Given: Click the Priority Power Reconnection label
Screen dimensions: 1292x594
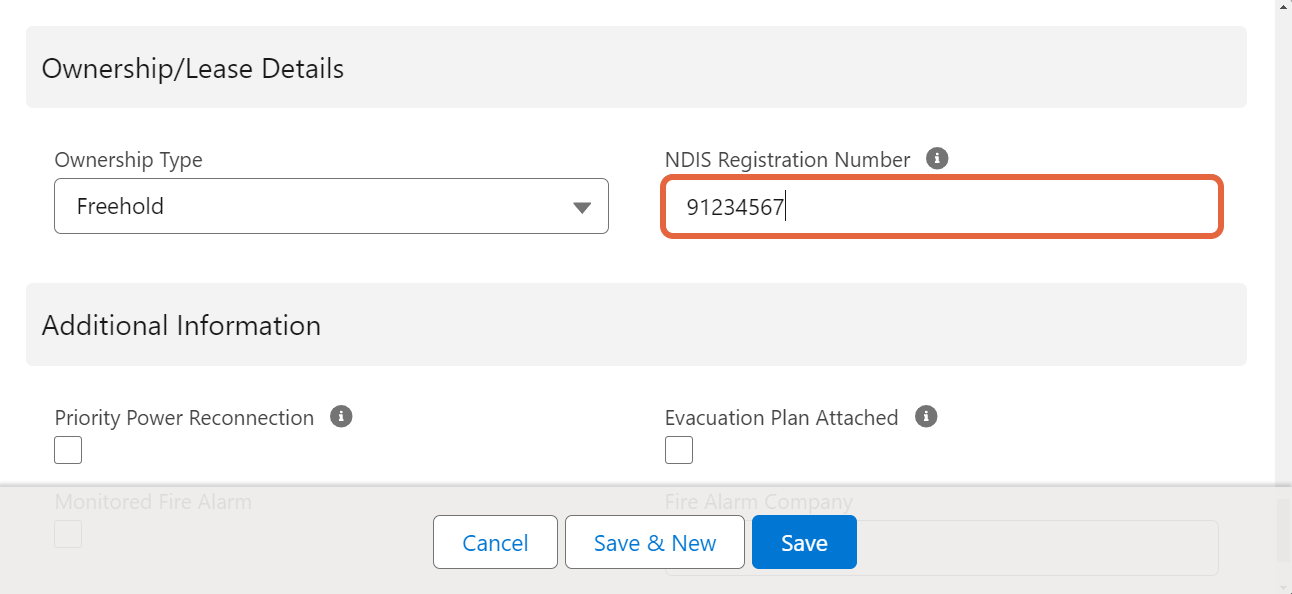Looking at the screenshot, I should pyautogui.click(x=183, y=417).
